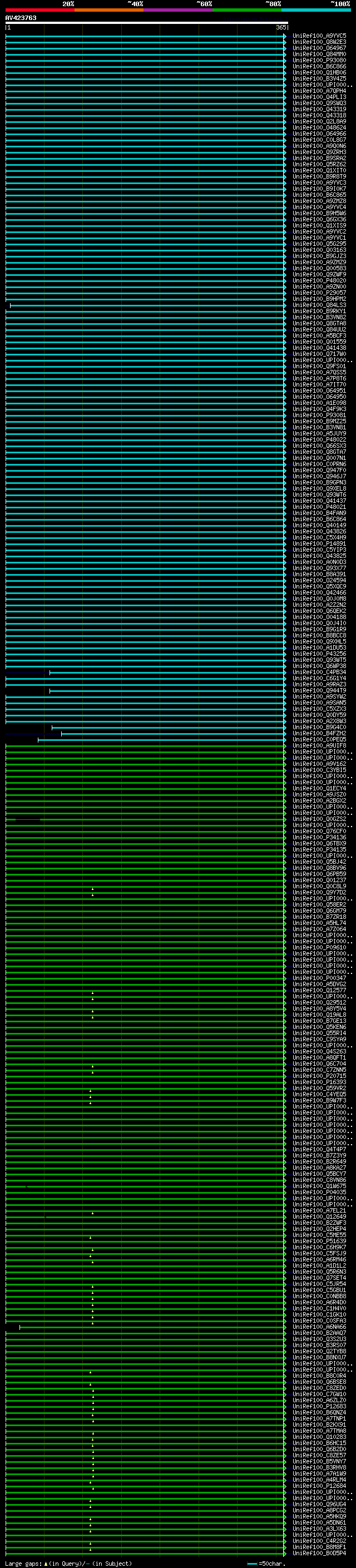Select label UniRef100_P34135

(x=319, y=849)
